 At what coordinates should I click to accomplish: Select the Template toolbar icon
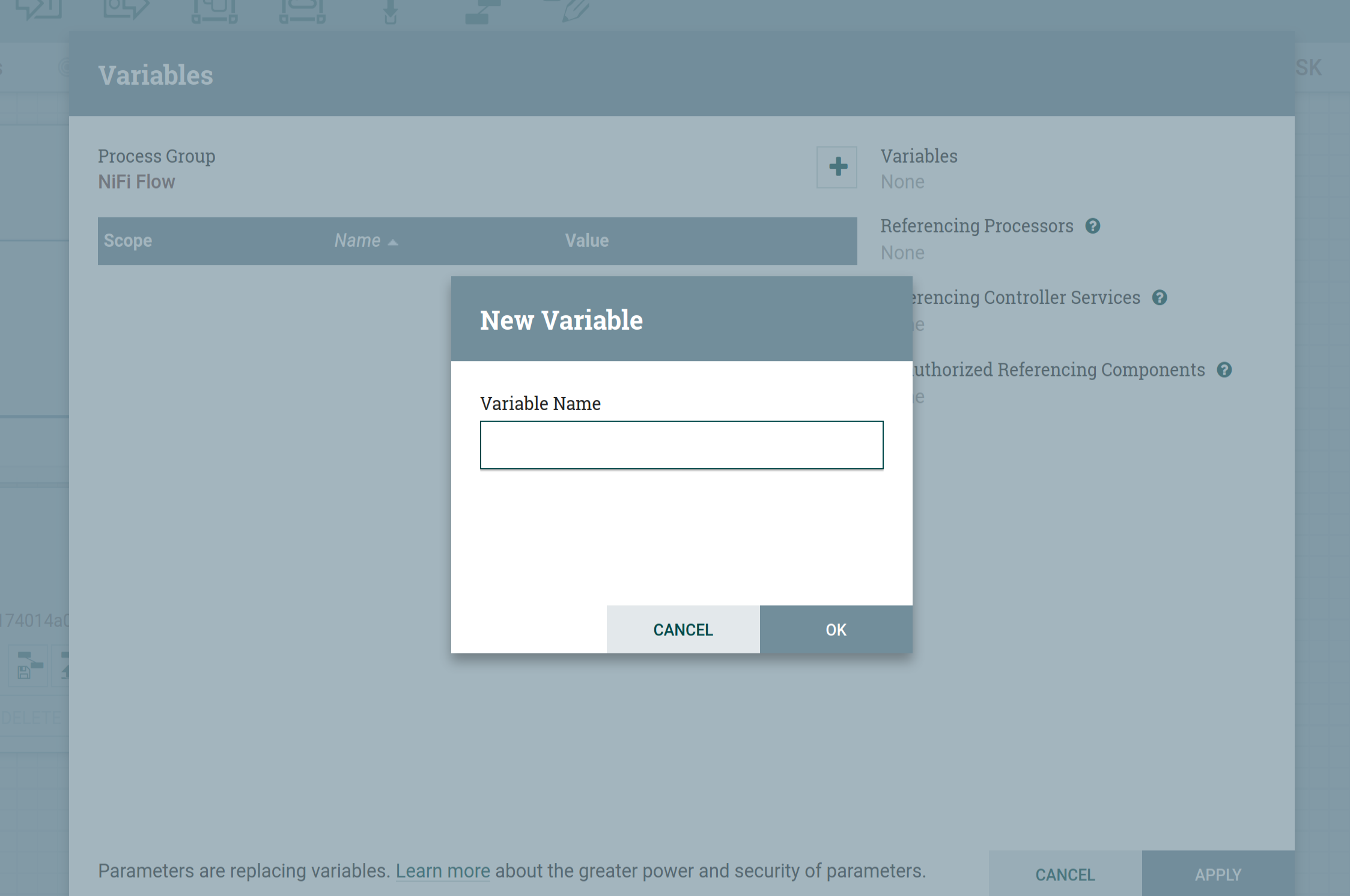tap(482, 11)
